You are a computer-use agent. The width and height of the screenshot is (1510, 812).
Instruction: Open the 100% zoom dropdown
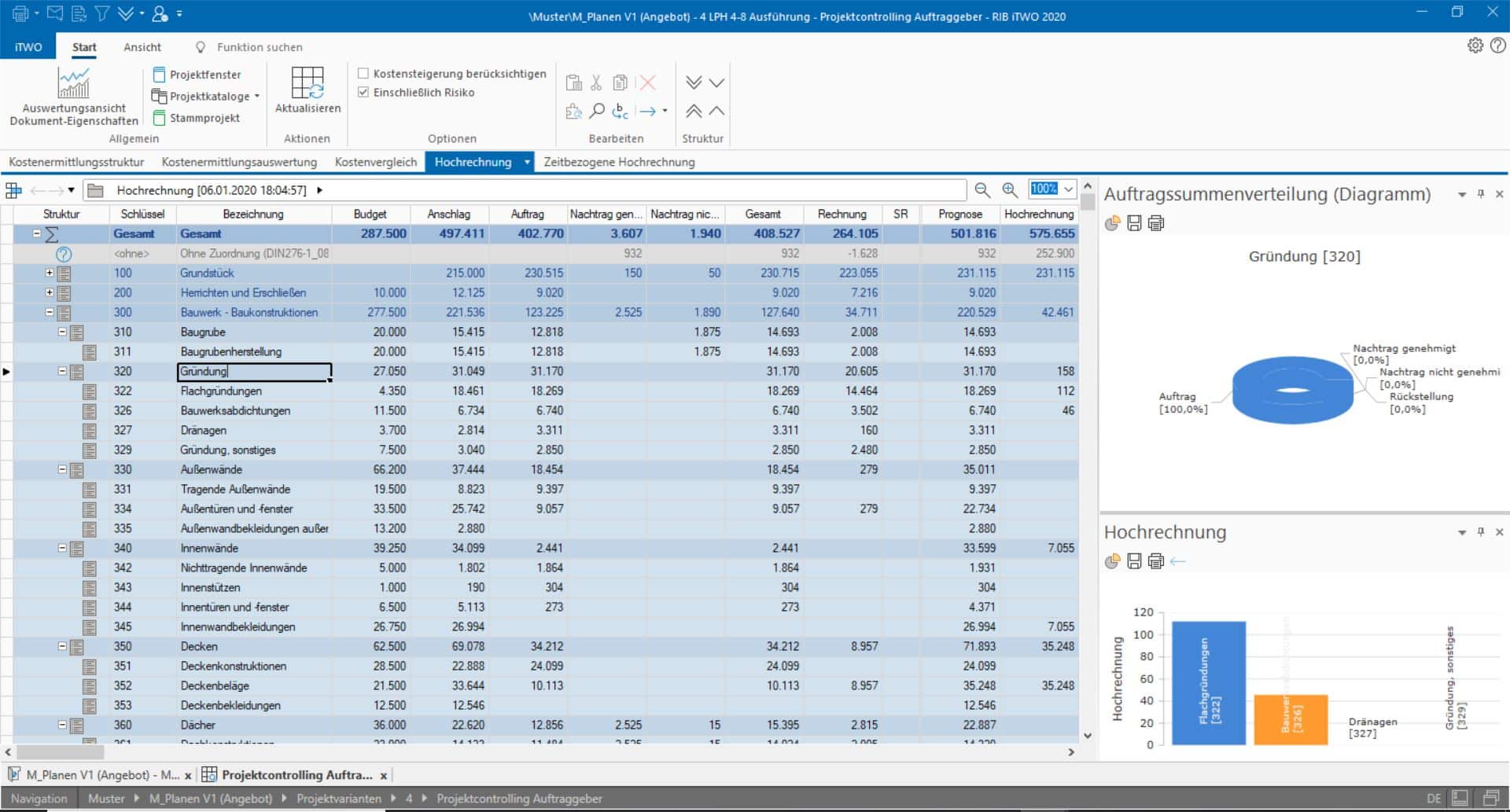[x=1068, y=189]
